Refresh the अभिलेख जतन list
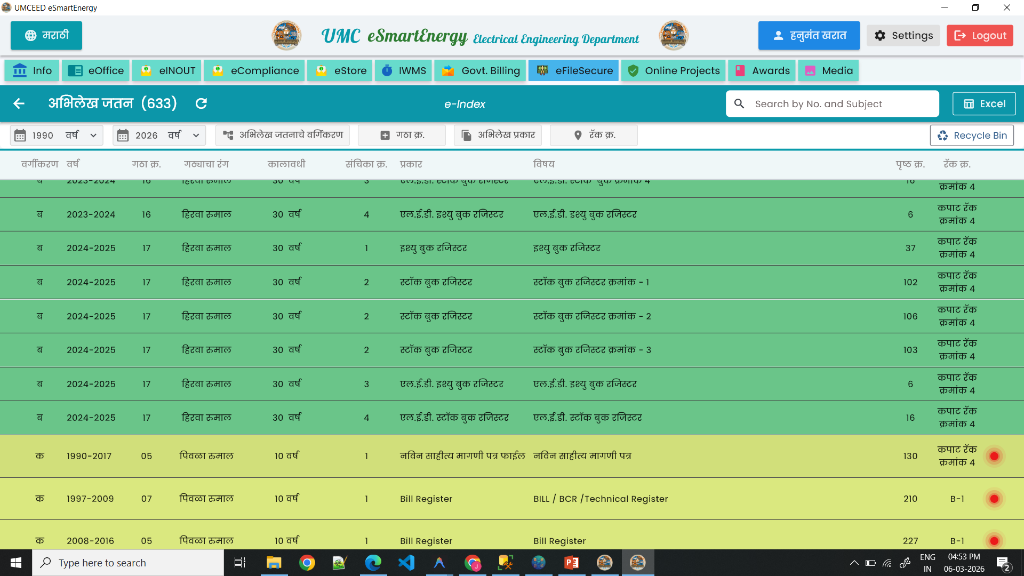Screen dimensions: 1024x576 (x=201, y=103)
